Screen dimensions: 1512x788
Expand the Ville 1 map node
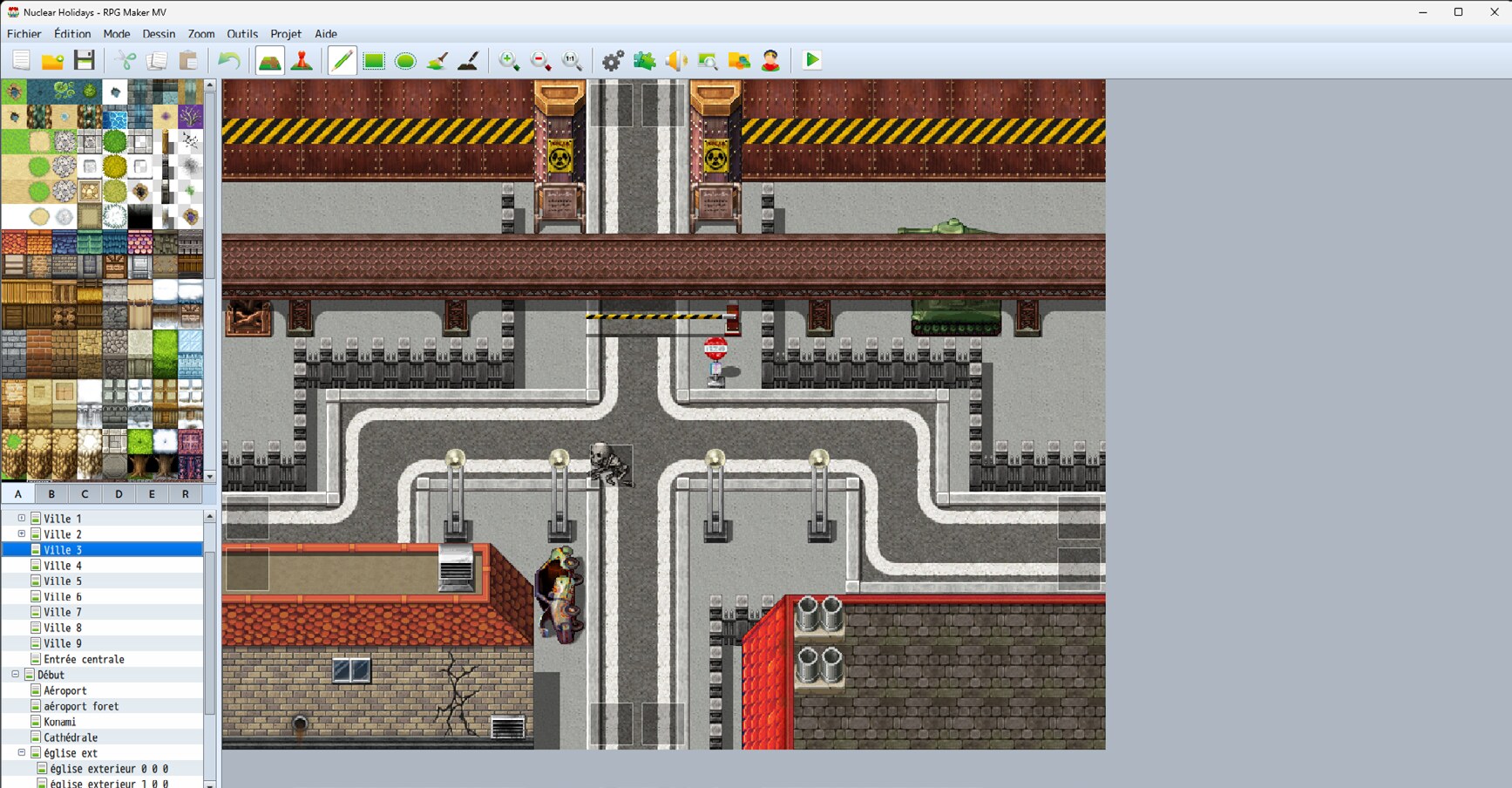[x=22, y=518]
